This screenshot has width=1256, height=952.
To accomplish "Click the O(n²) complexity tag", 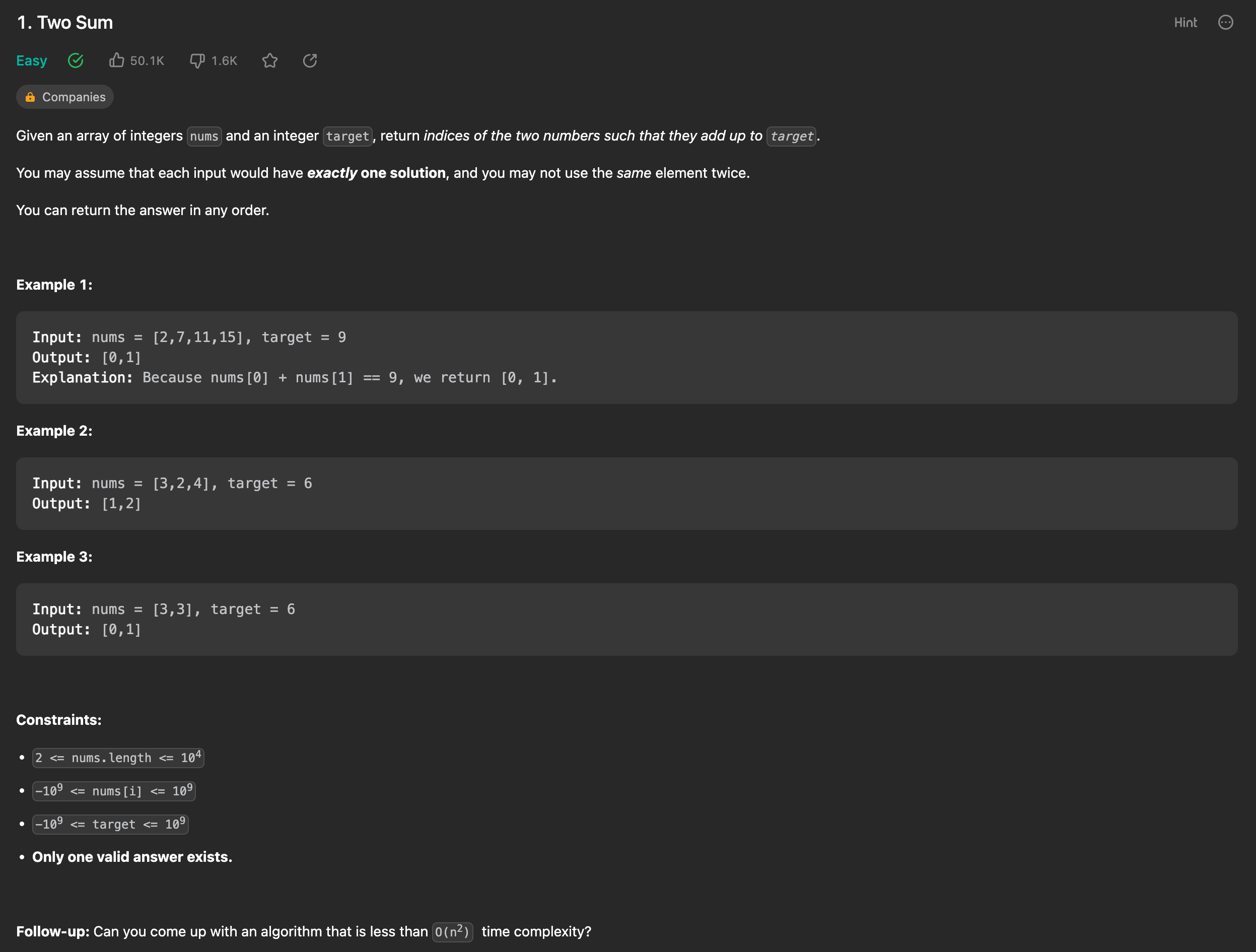I will 452,931.
